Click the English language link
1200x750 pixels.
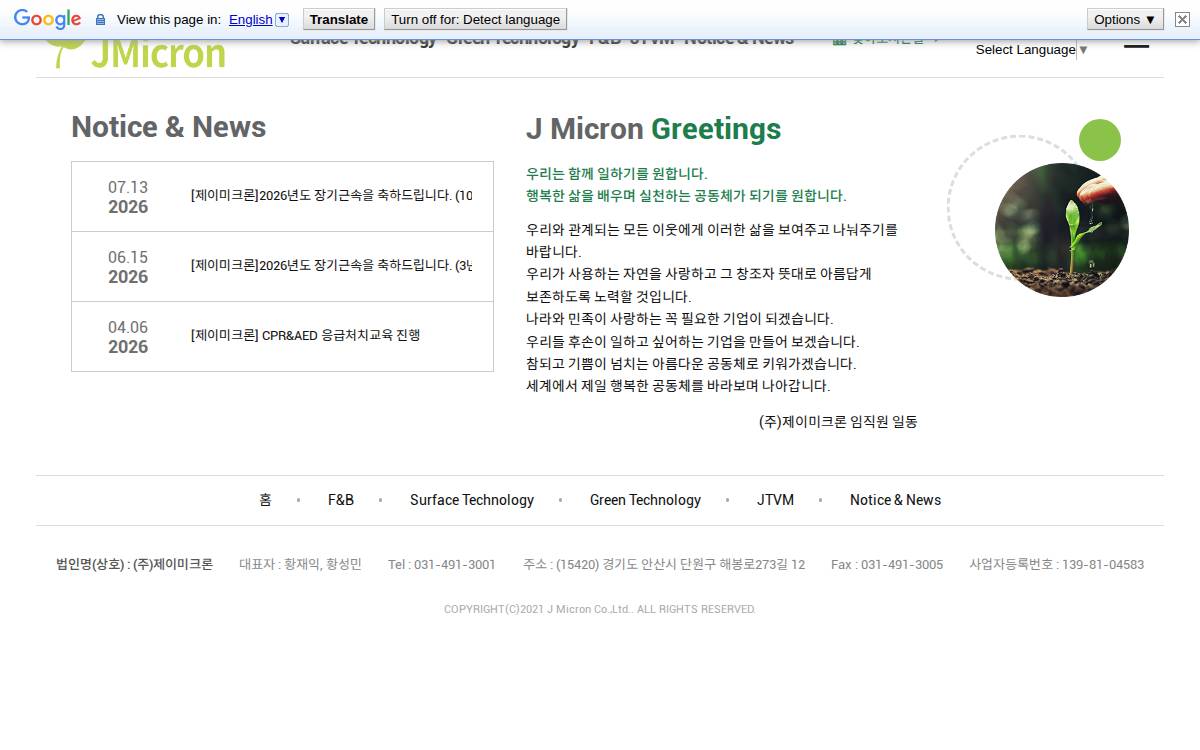point(250,20)
